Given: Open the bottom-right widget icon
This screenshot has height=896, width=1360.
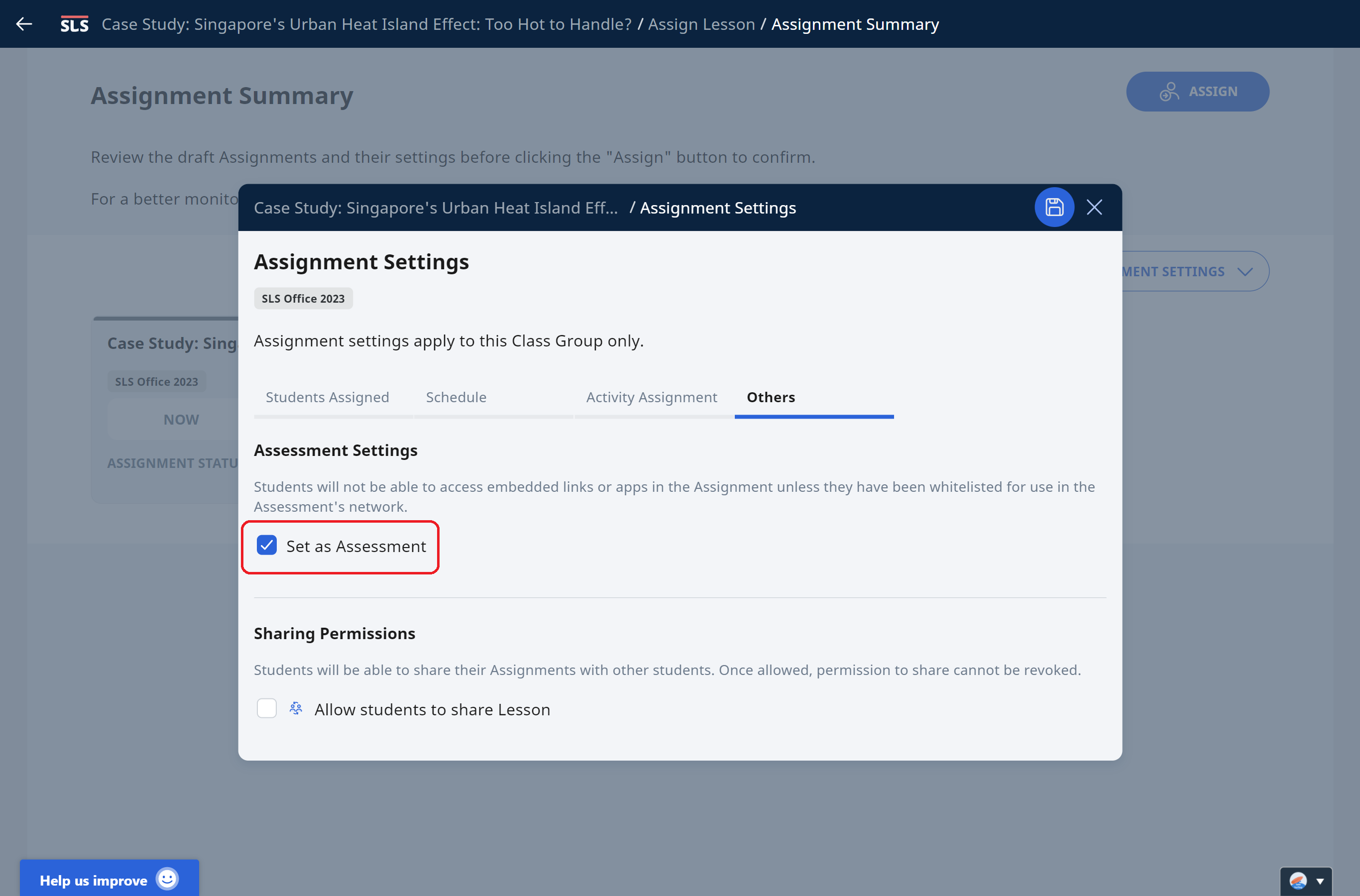Looking at the screenshot, I should point(1298,881).
